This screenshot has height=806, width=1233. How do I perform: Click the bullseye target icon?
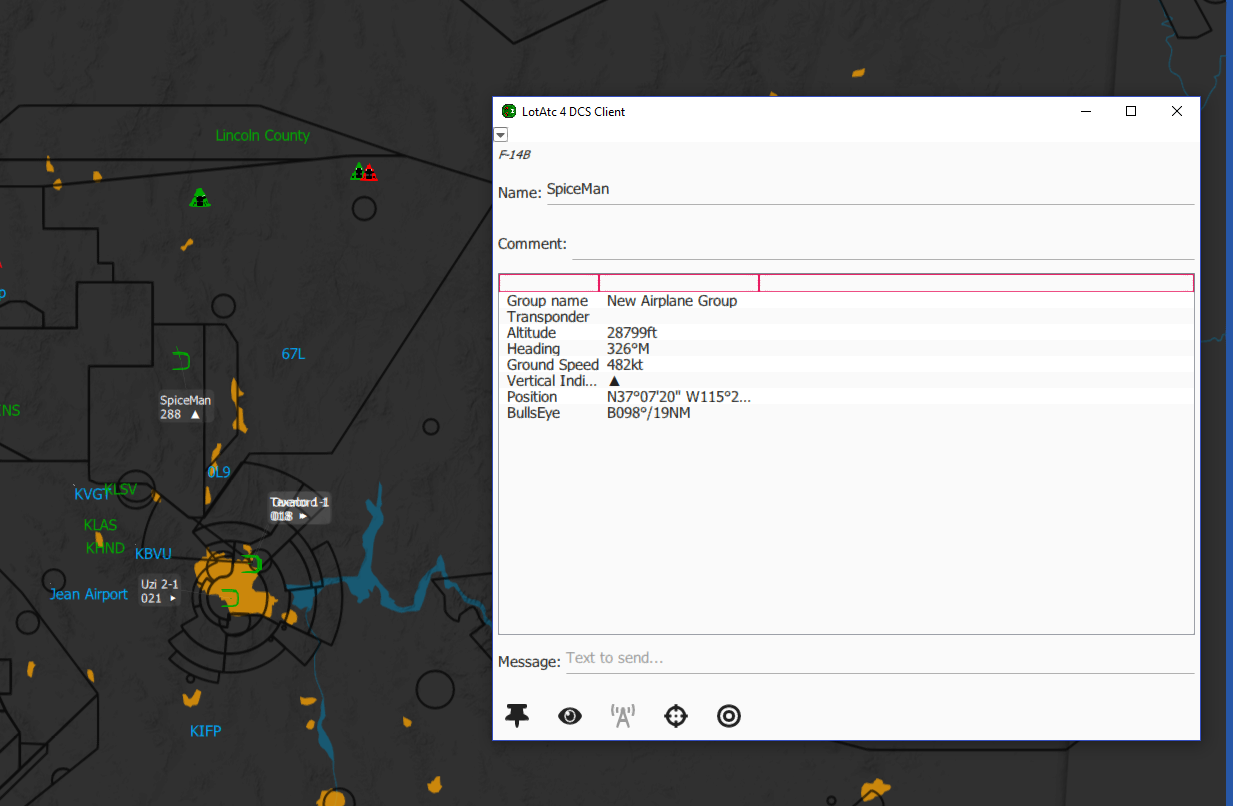pos(729,716)
